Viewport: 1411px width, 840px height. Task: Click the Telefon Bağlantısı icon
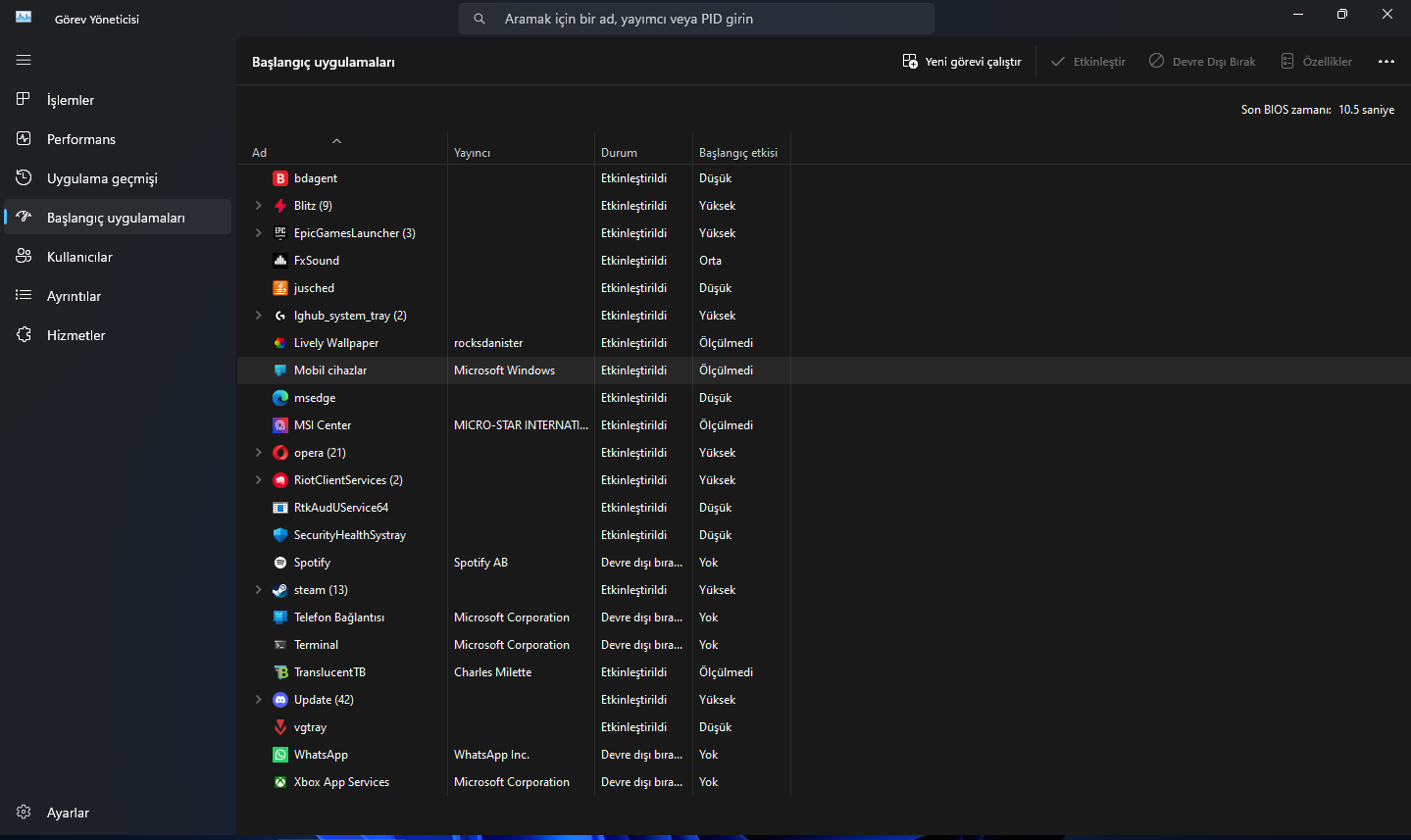pyautogui.click(x=280, y=618)
